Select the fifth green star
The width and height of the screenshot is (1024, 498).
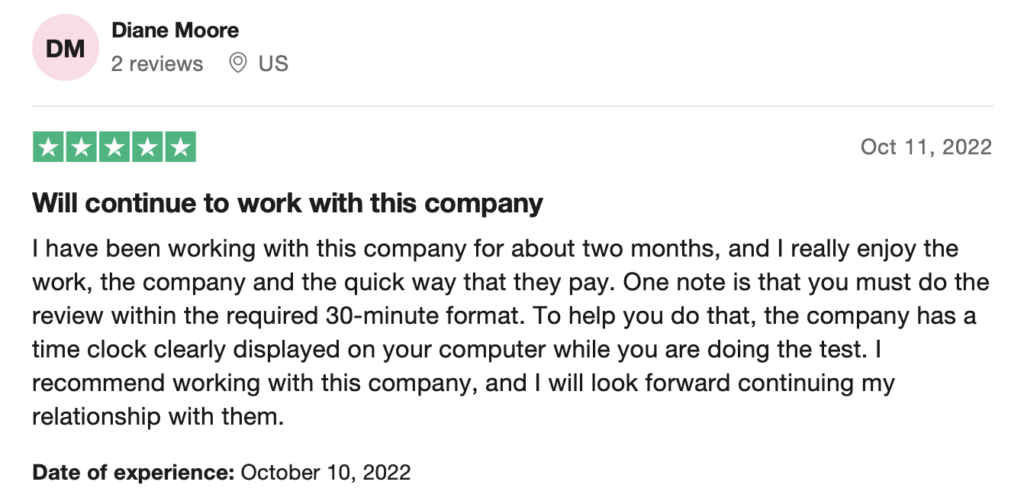[180, 147]
